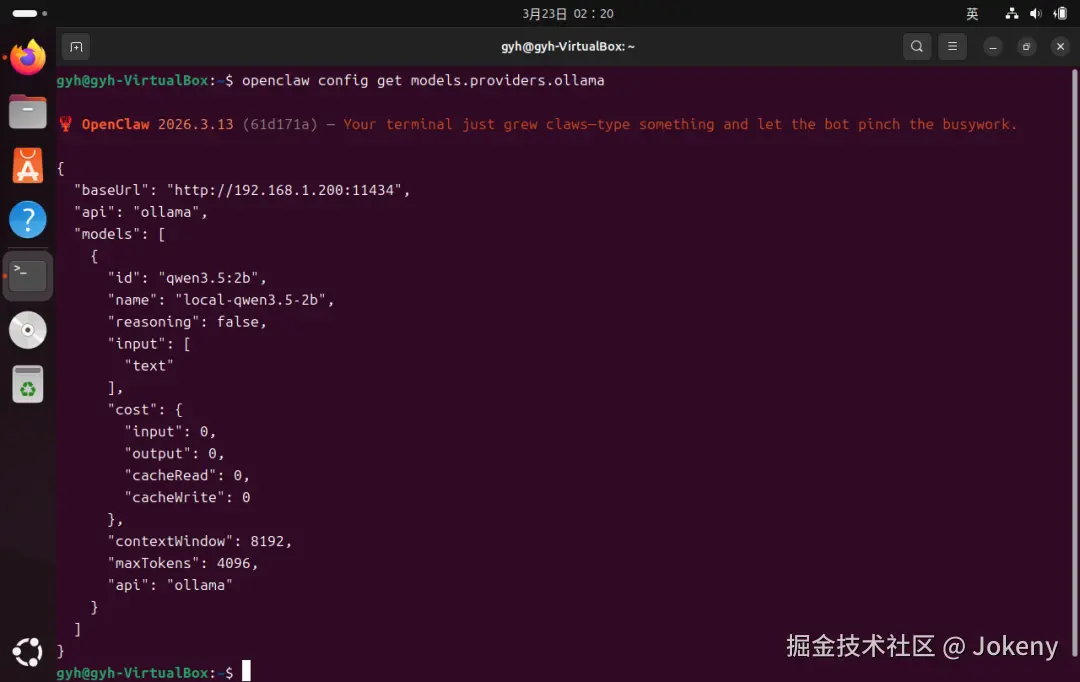Open the terminal hamburger menu
1080x682 pixels.
(x=953, y=46)
